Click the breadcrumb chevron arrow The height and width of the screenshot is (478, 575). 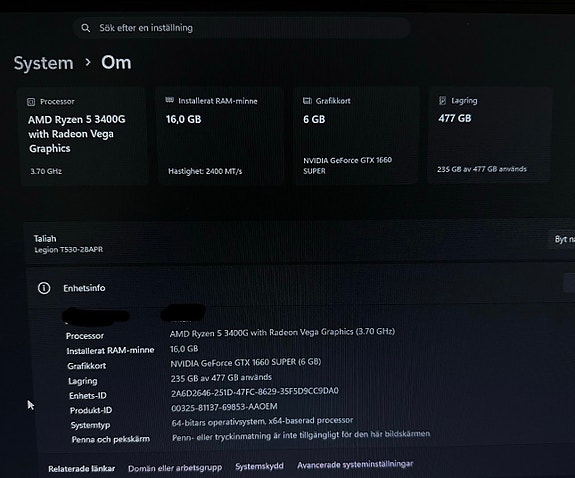coord(88,62)
